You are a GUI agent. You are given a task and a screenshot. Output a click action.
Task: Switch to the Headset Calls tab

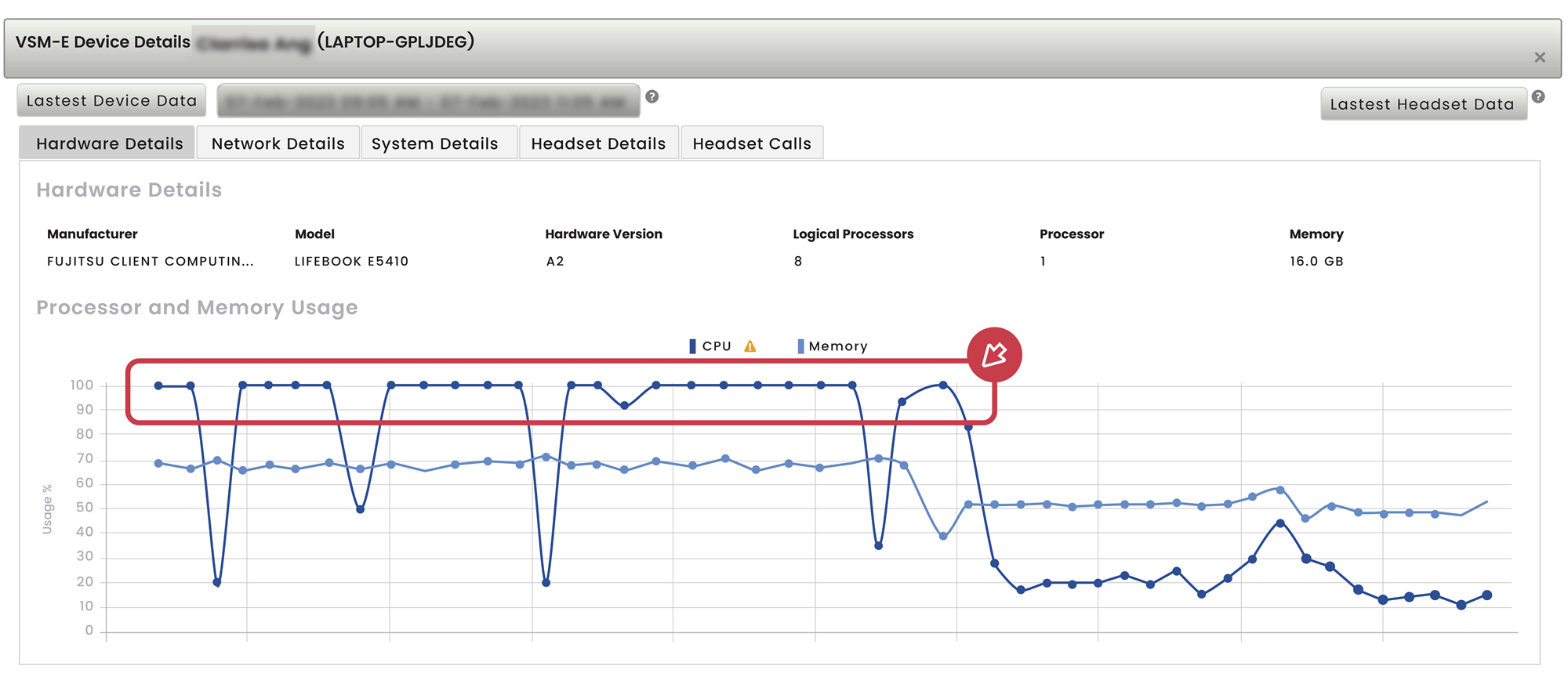pos(751,143)
